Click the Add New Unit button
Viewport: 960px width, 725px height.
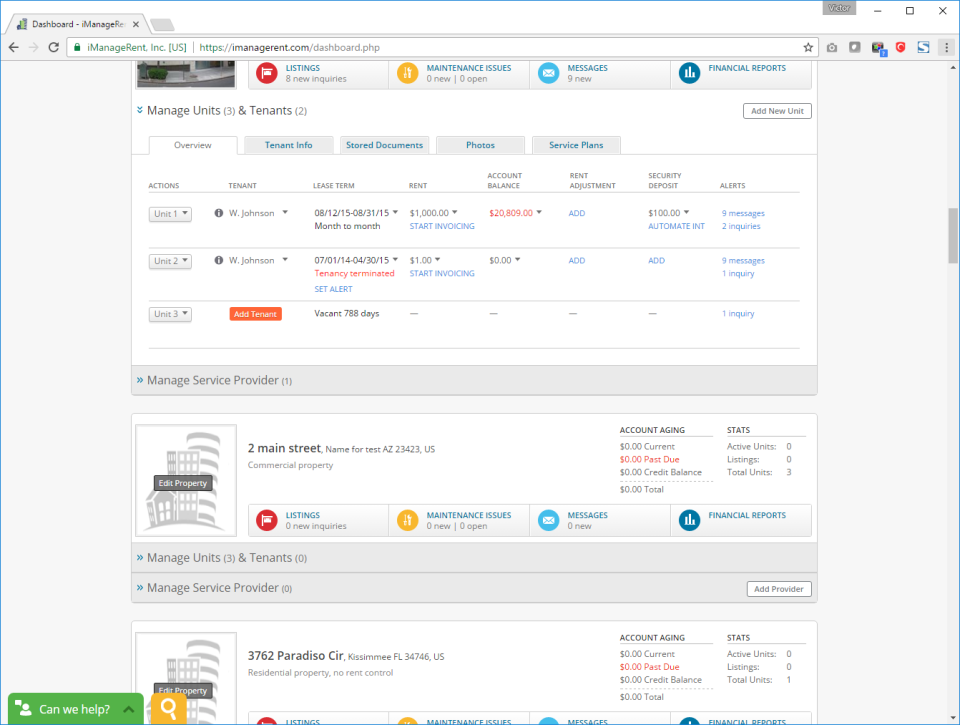click(777, 111)
